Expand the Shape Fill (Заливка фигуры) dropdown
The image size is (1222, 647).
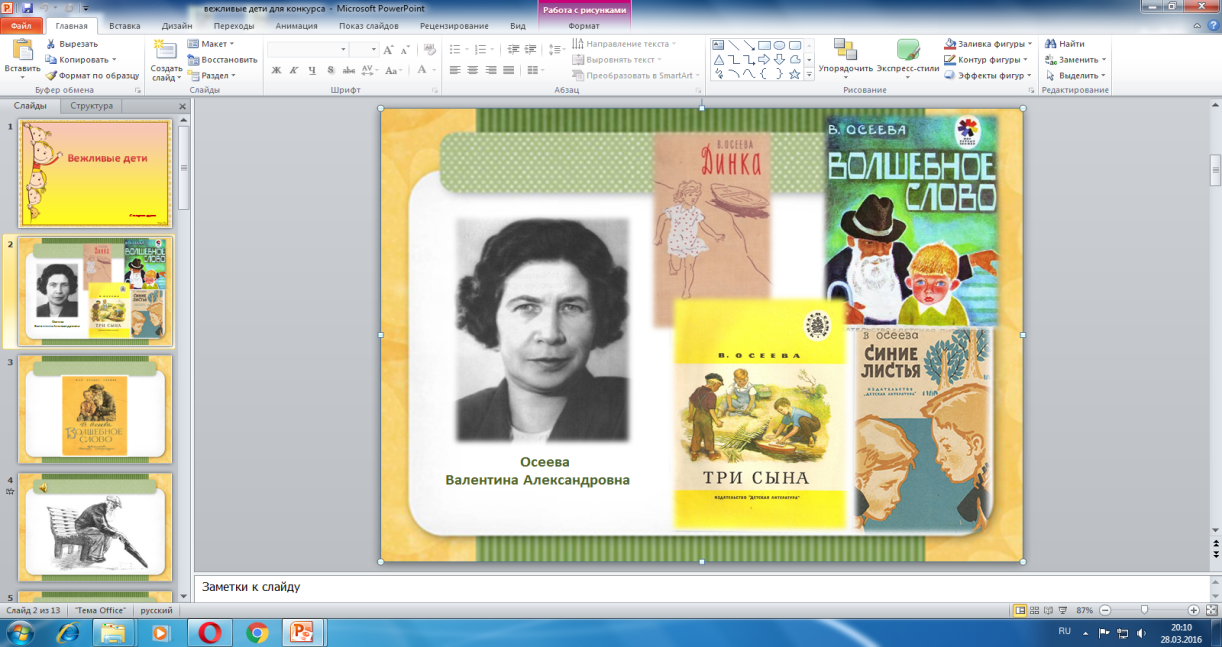(x=988, y=44)
